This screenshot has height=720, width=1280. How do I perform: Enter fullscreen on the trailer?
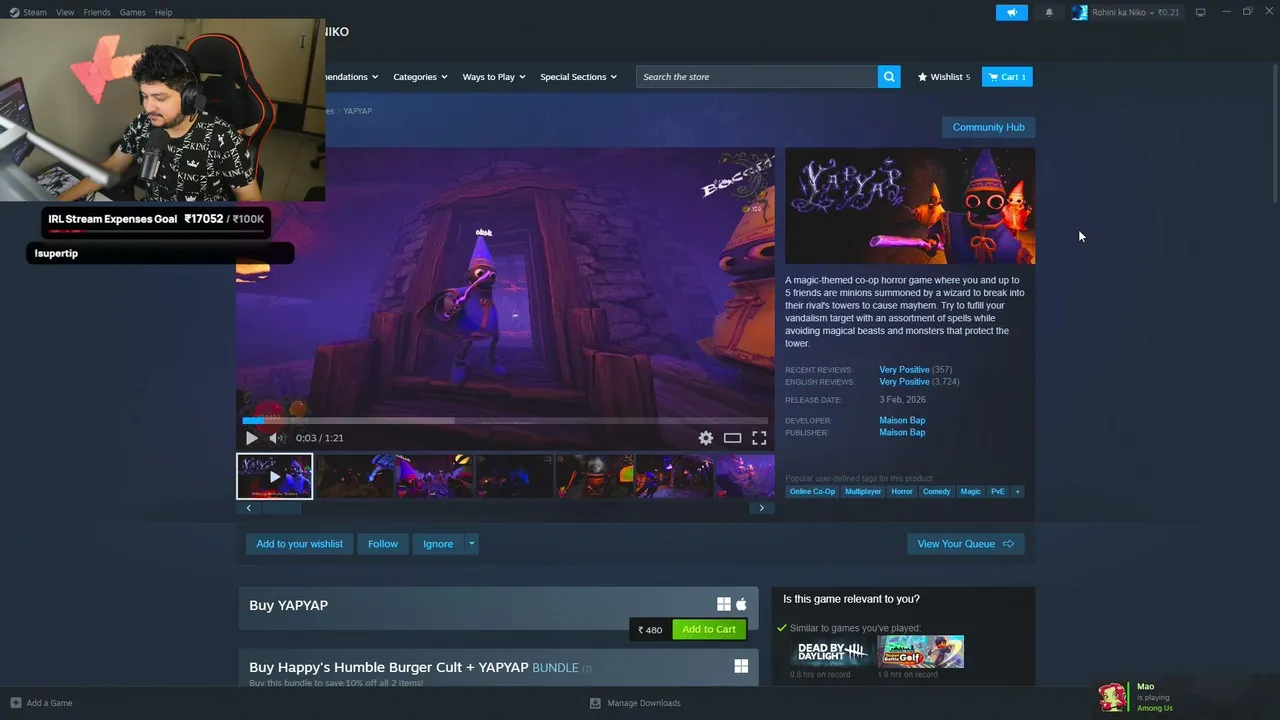(759, 438)
